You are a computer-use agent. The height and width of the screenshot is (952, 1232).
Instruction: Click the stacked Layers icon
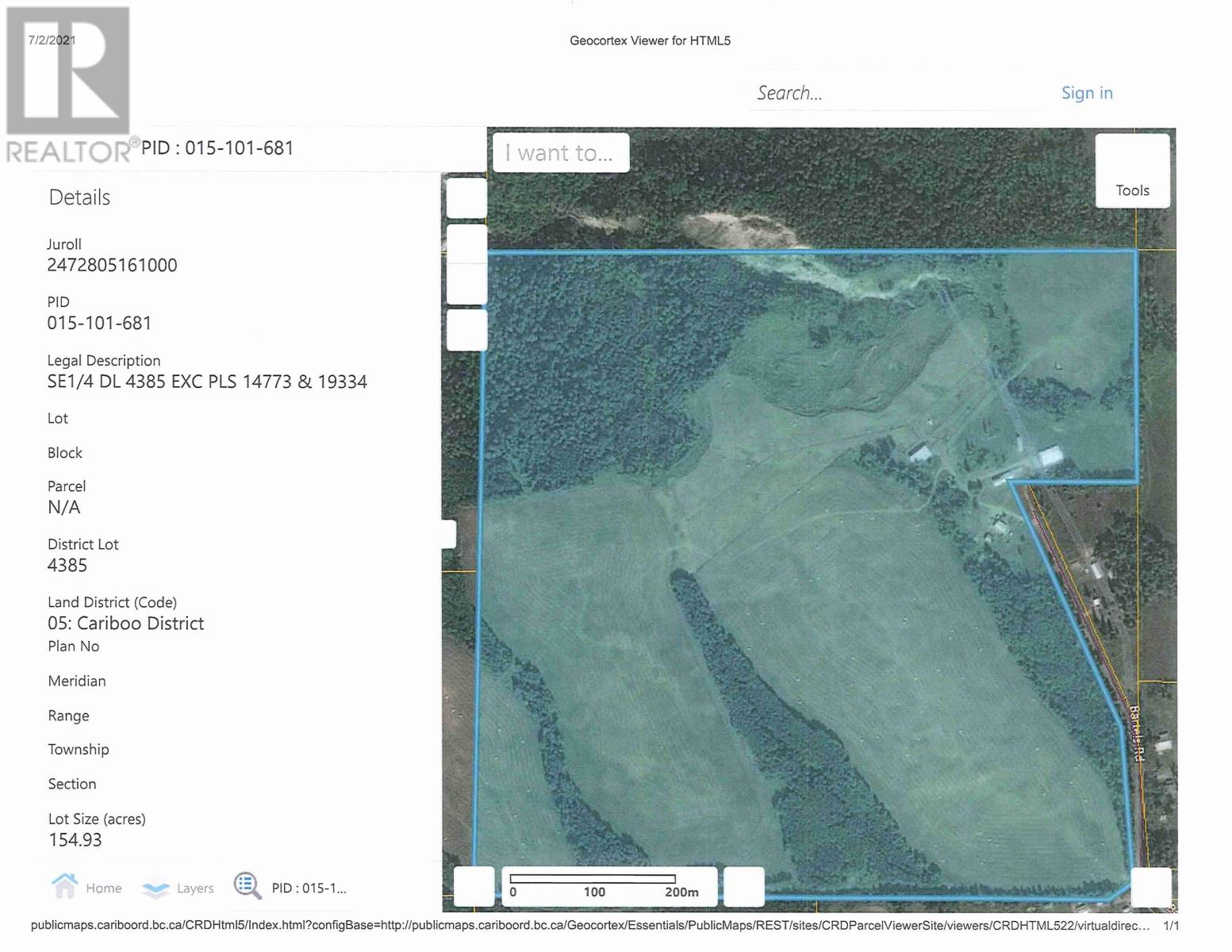pyautogui.click(x=155, y=888)
